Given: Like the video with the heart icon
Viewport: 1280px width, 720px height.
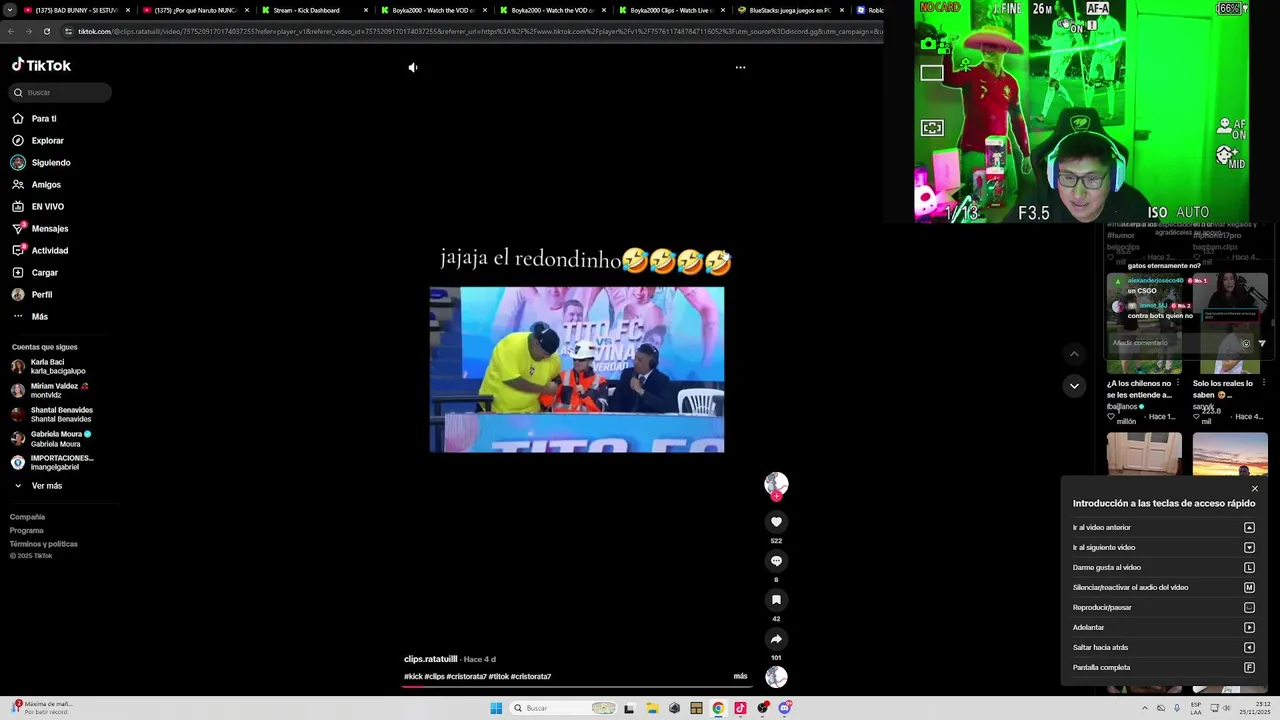Looking at the screenshot, I should click(x=776, y=522).
